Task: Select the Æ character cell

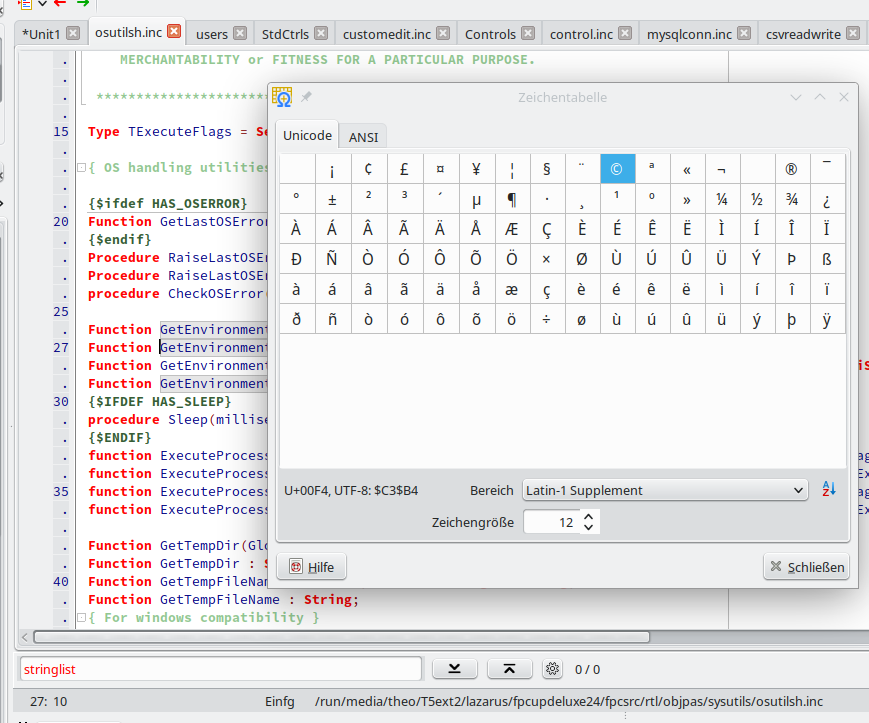Action: (512, 229)
